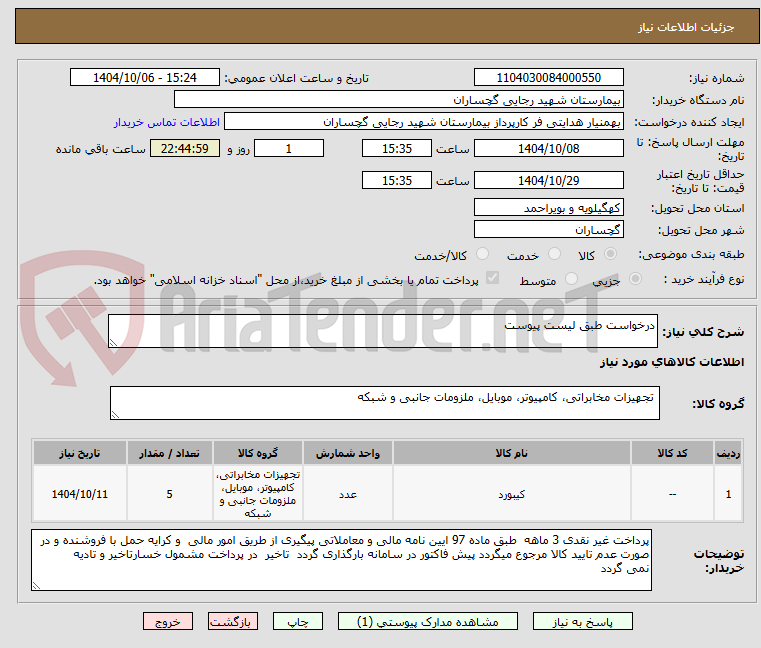Click the گروه کالا table column header
The image size is (761, 648).
pyautogui.click(x=258, y=453)
